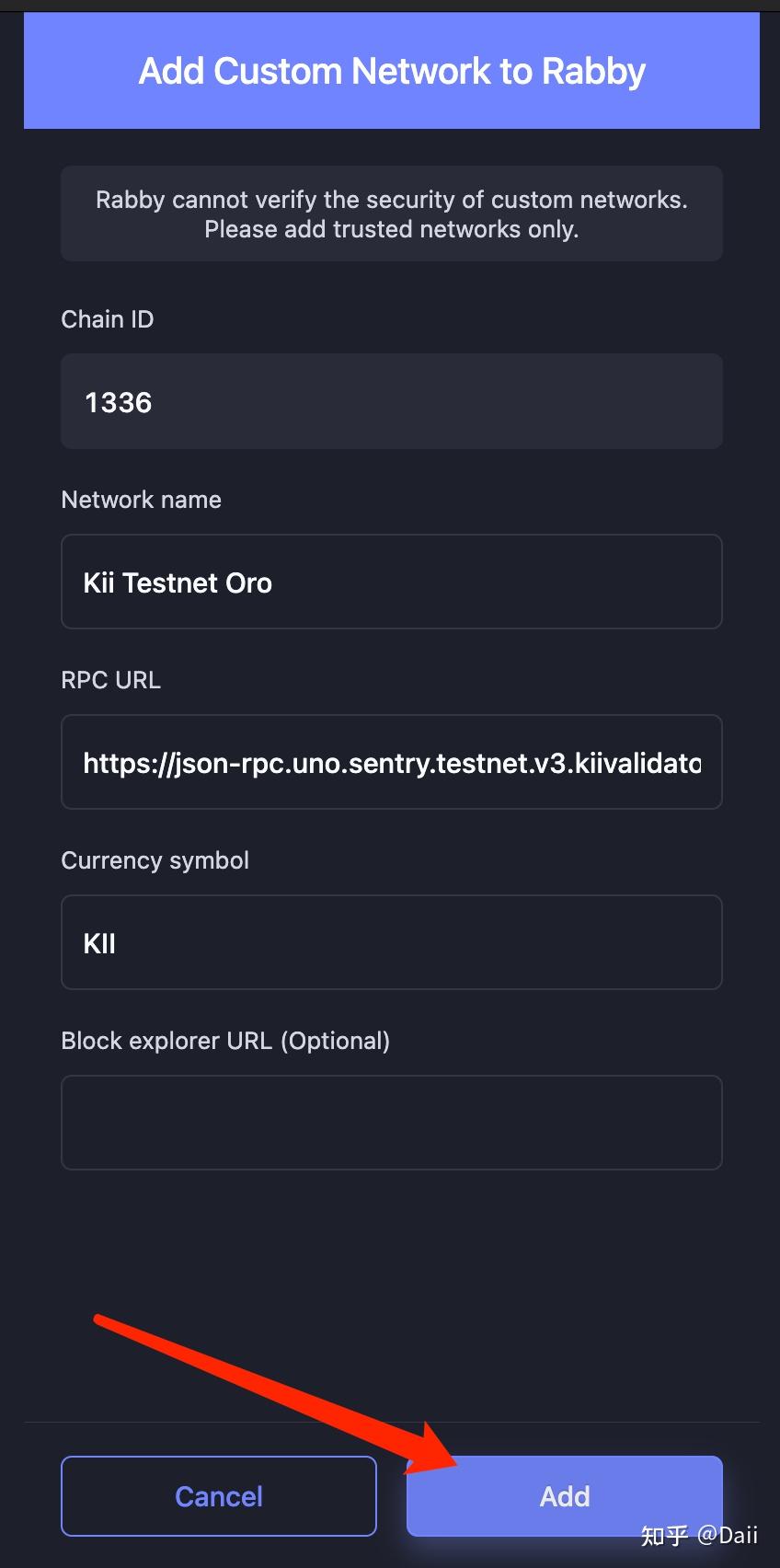The image size is (780, 1568).
Task: Click the "Chain ID" label
Action: (x=108, y=319)
